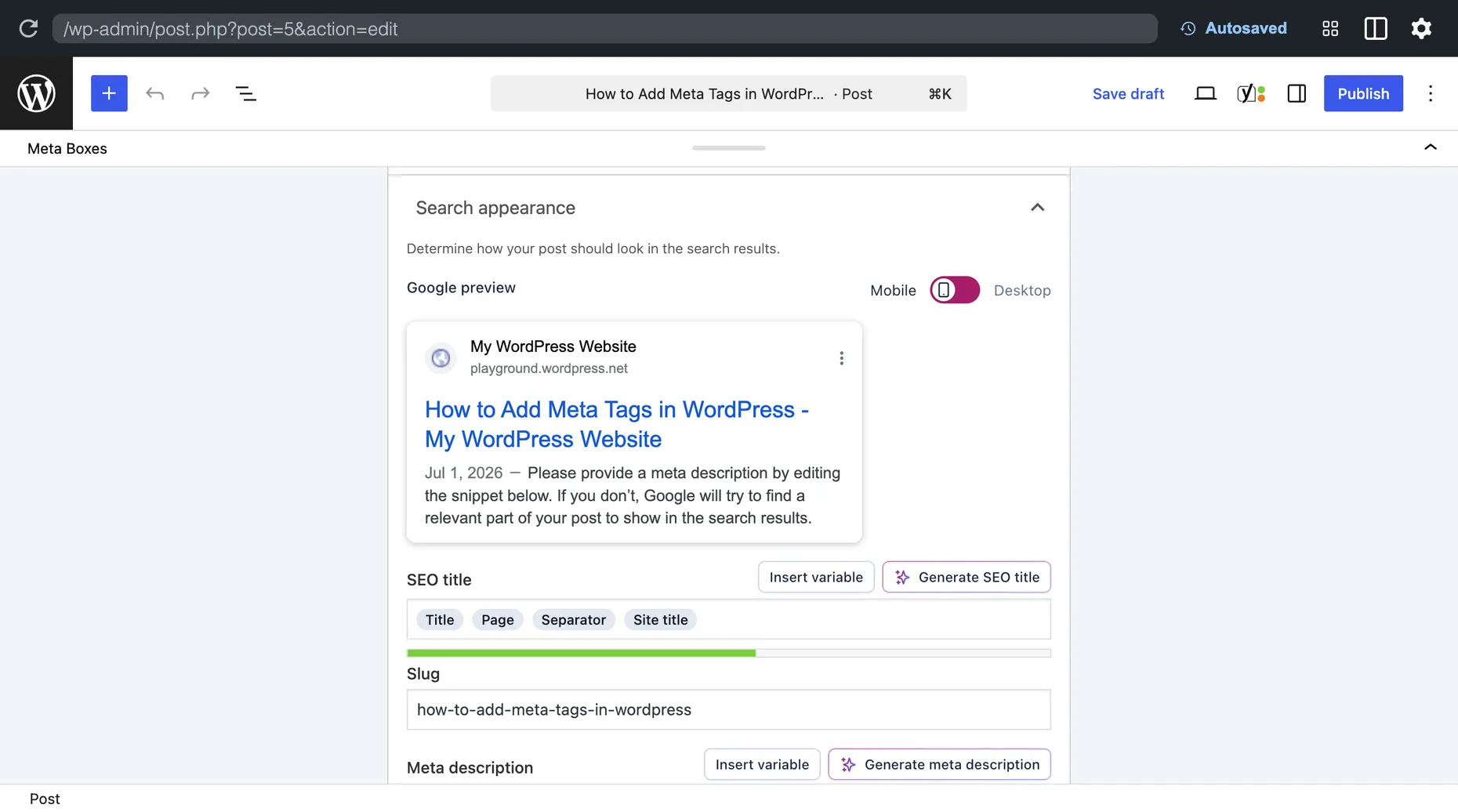
Task: Click the Post breadcrumb in footer
Action: [x=45, y=799]
